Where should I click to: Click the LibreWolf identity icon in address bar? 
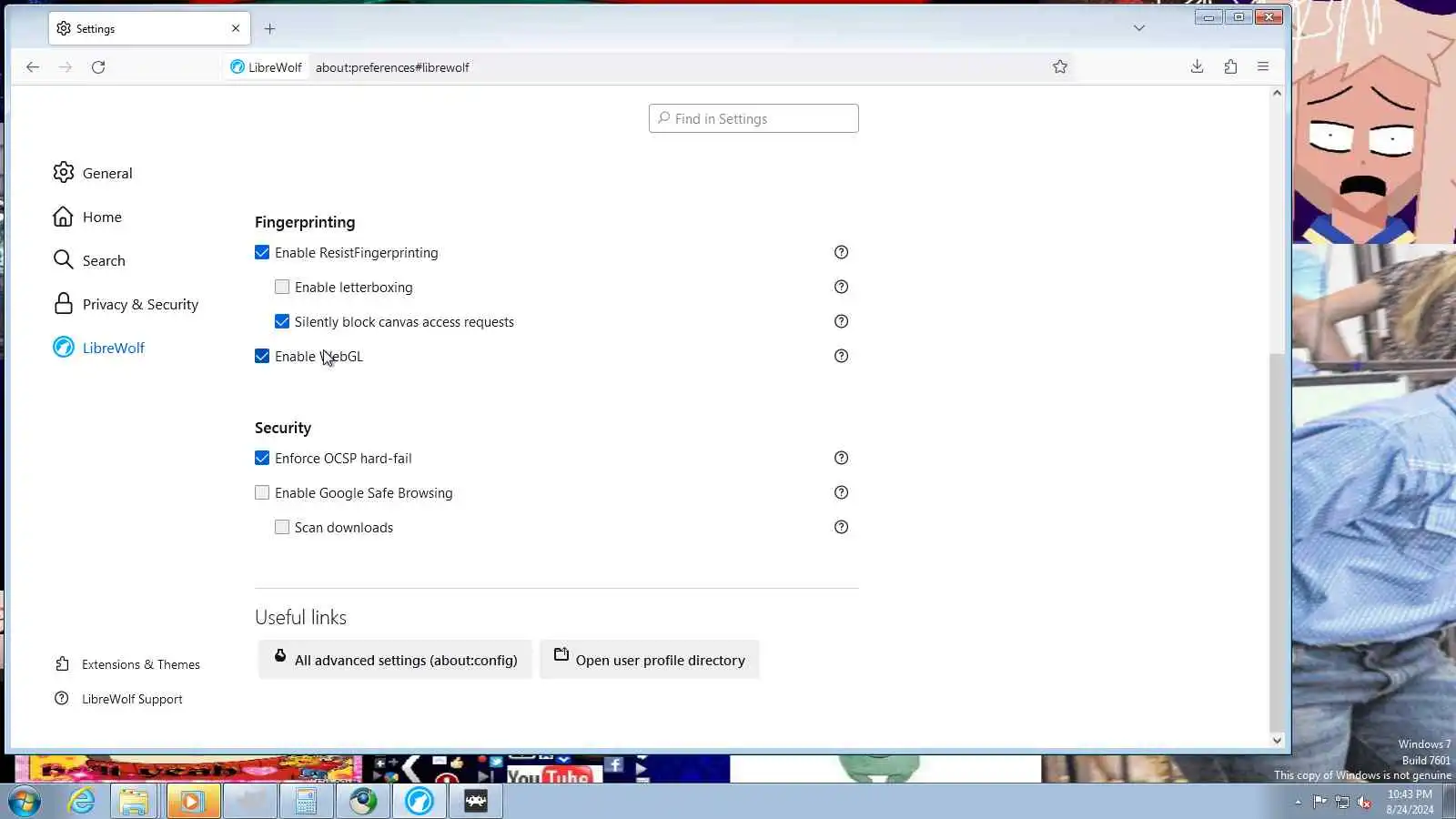[x=266, y=67]
